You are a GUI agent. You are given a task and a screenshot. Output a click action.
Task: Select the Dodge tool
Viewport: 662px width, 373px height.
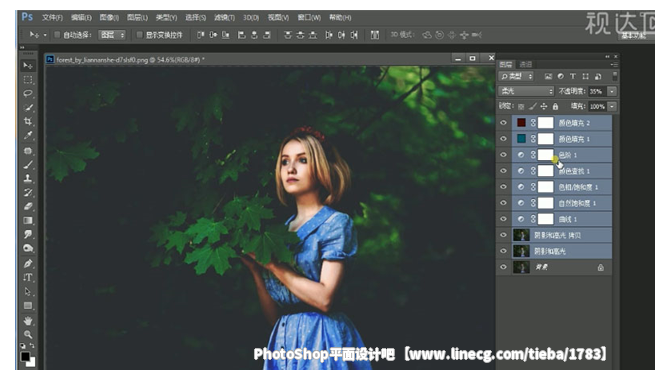point(28,248)
